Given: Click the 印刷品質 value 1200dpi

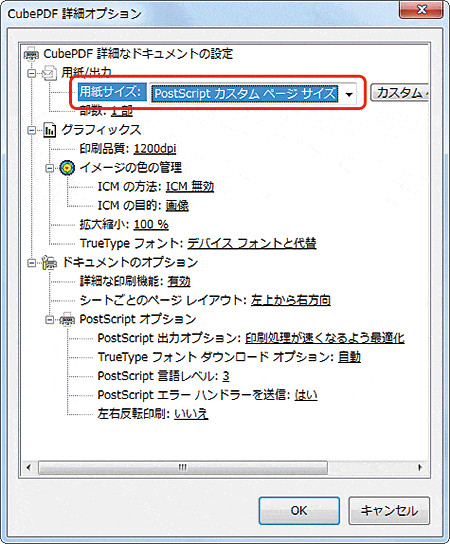Looking at the screenshot, I should (155, 149).
